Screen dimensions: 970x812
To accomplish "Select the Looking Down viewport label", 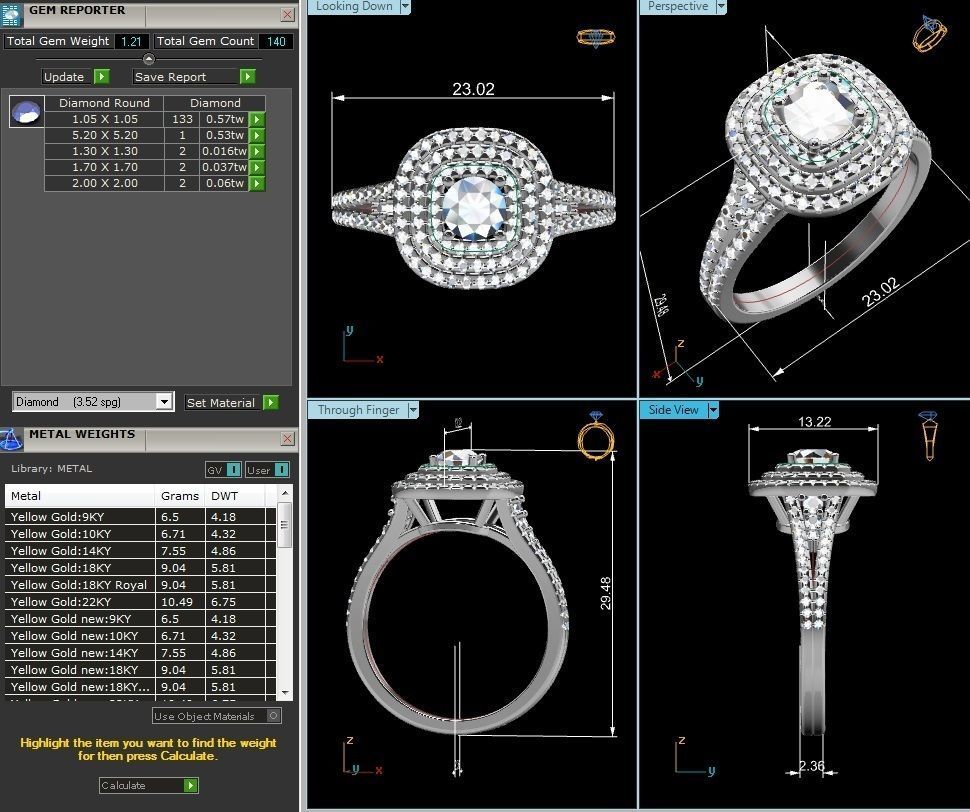I will [354, 6].
